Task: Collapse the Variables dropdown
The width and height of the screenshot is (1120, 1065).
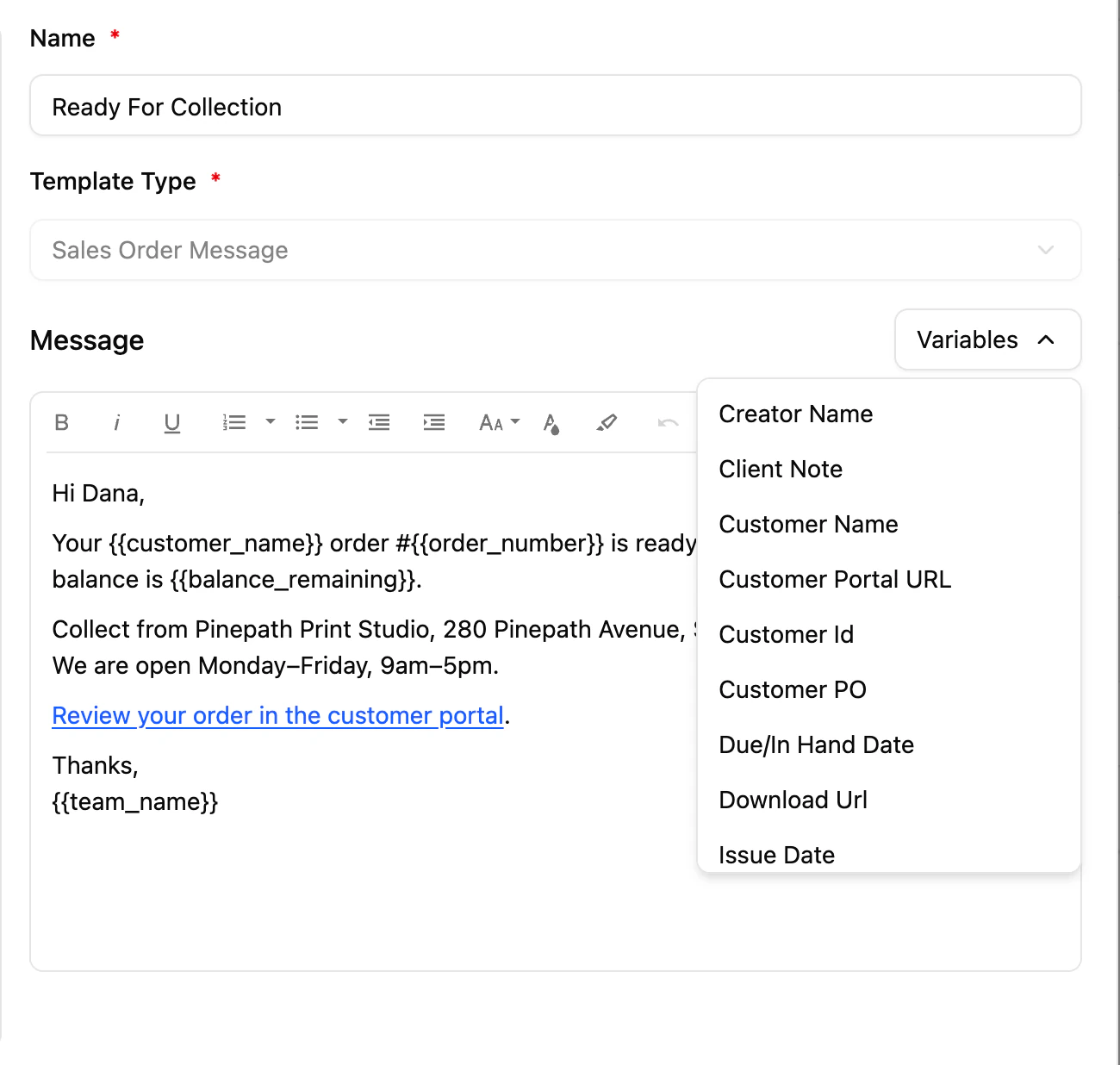Action: 988,339
